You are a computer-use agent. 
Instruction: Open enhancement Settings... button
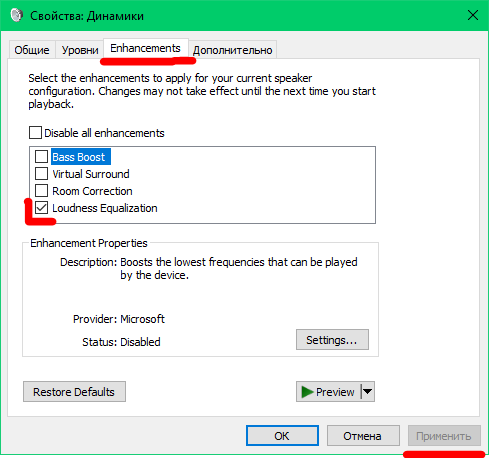332,340
